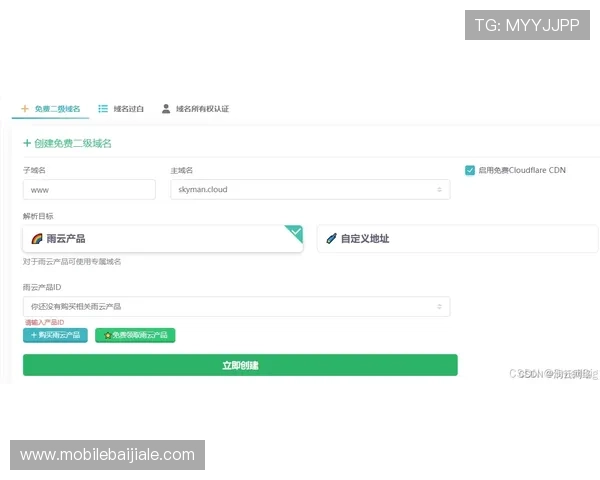Open the 免费二级域名 tab
Image resolution: width=600 pixels, height=480 pixels.
click(51, 109)
